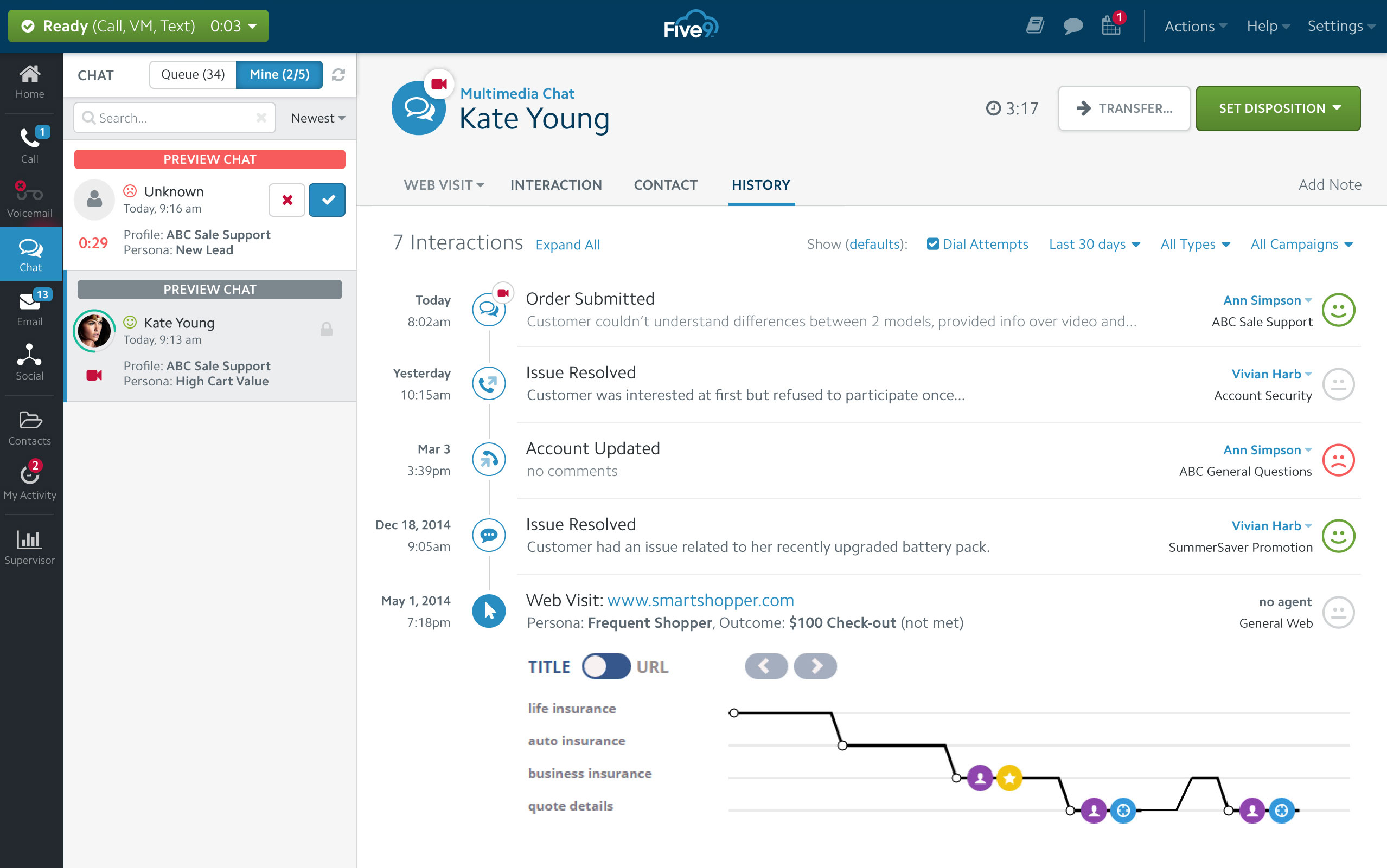
Task: Click the SET DISPOSITION button
Action: click(1278, 106)
